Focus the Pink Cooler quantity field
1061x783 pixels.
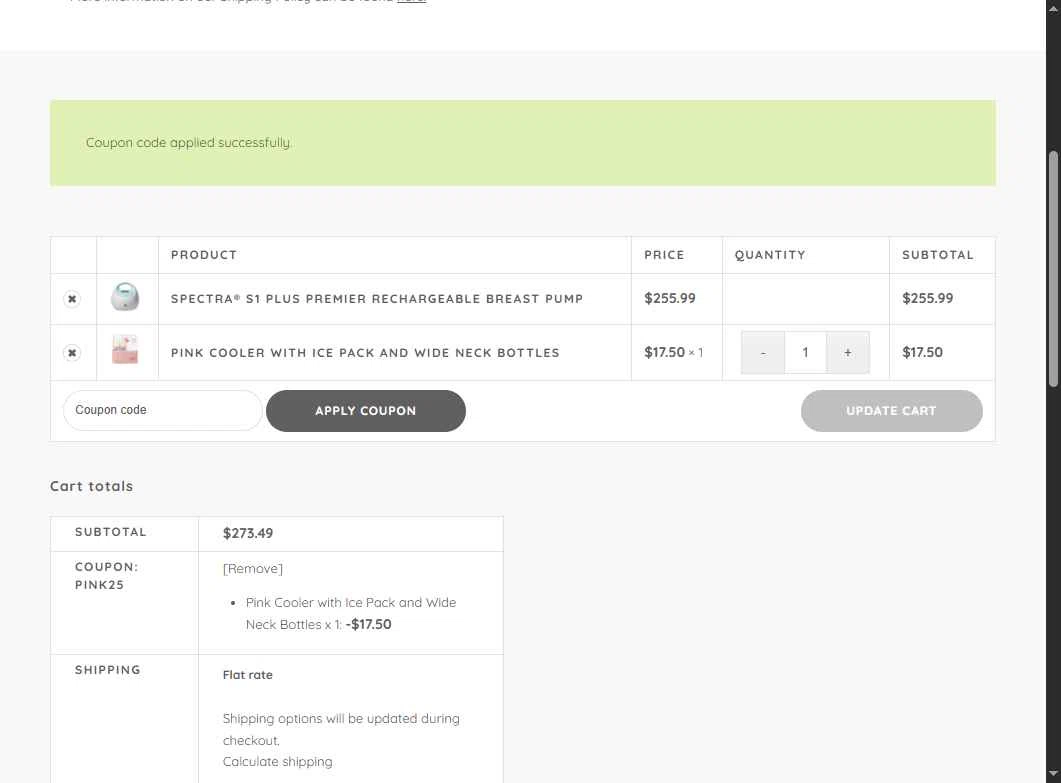[x=805, y=353]
